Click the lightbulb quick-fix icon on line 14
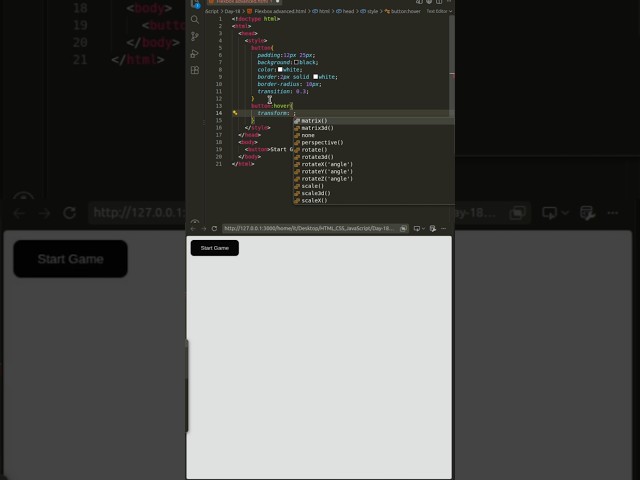 click(x=235, y=113)
